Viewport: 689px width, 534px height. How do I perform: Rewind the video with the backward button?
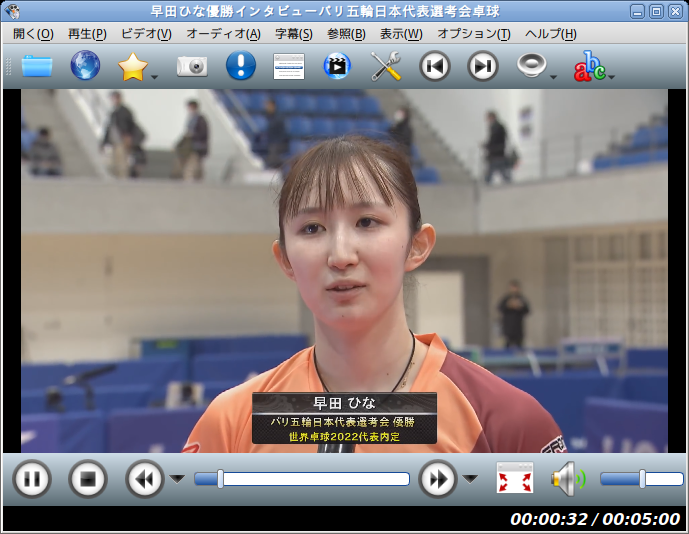coord(145,479)
